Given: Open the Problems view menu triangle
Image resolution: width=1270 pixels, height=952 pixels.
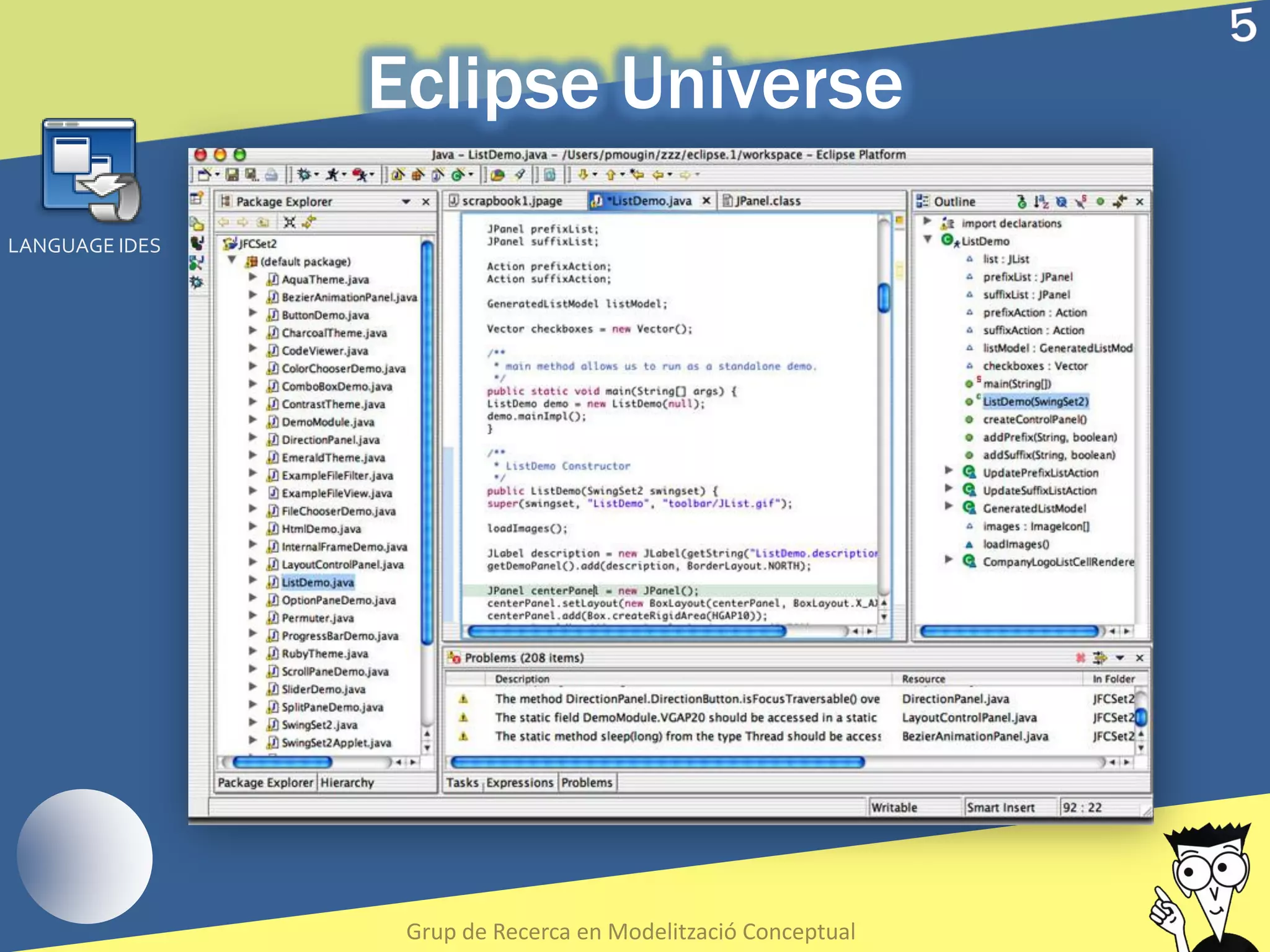Looking at the screenshot, I should (1120, 658).
